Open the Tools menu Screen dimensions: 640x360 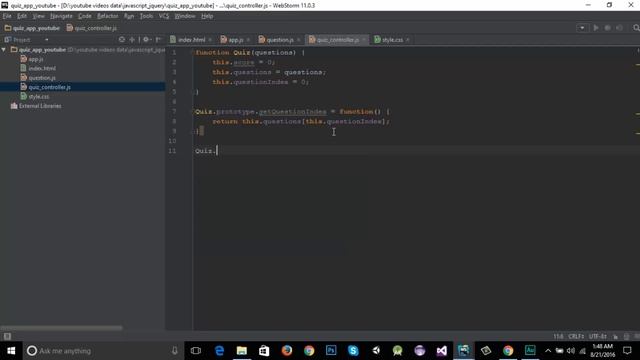tap(146, 16)
